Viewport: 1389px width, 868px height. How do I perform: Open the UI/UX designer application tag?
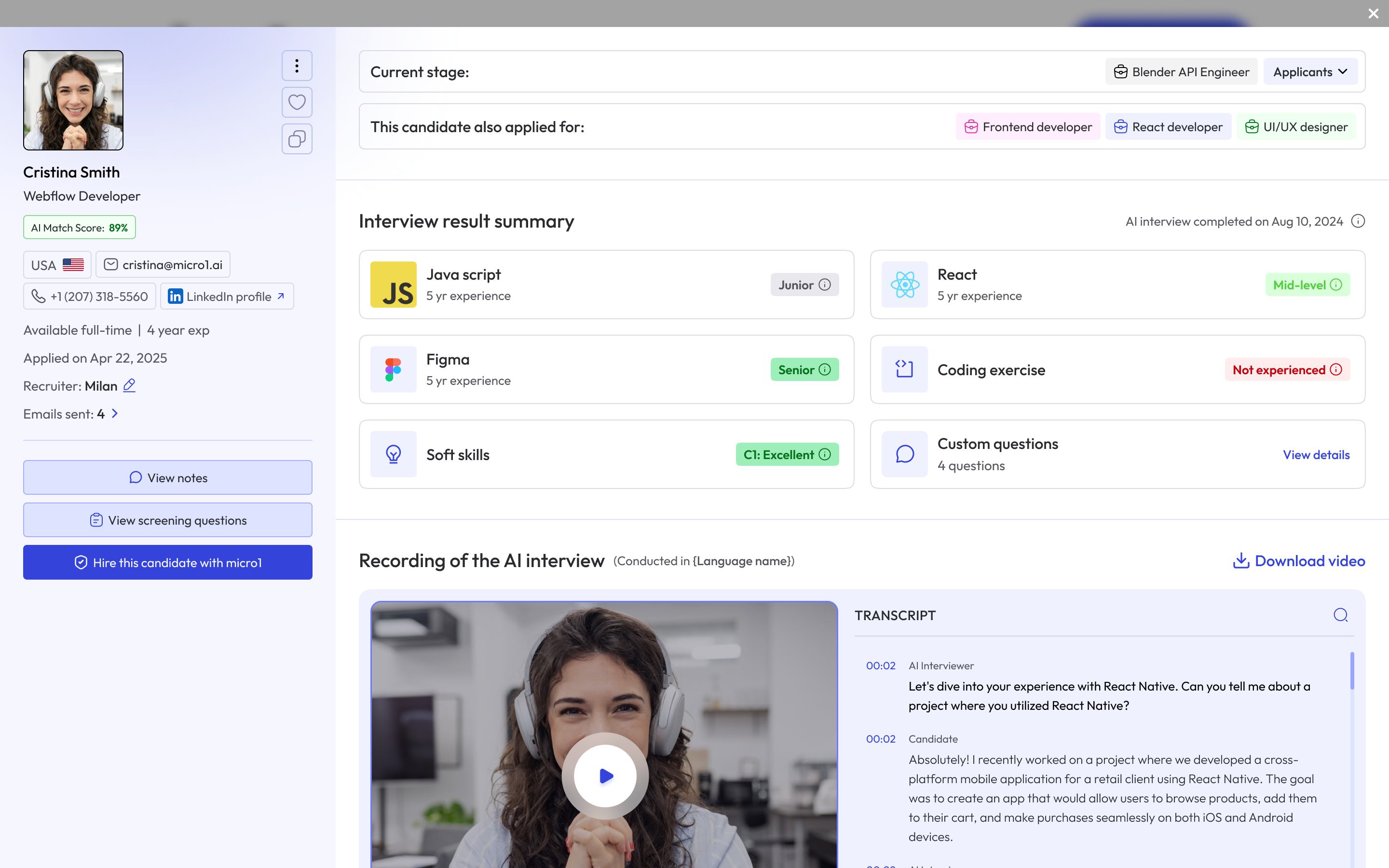(x=1296, y=127)
